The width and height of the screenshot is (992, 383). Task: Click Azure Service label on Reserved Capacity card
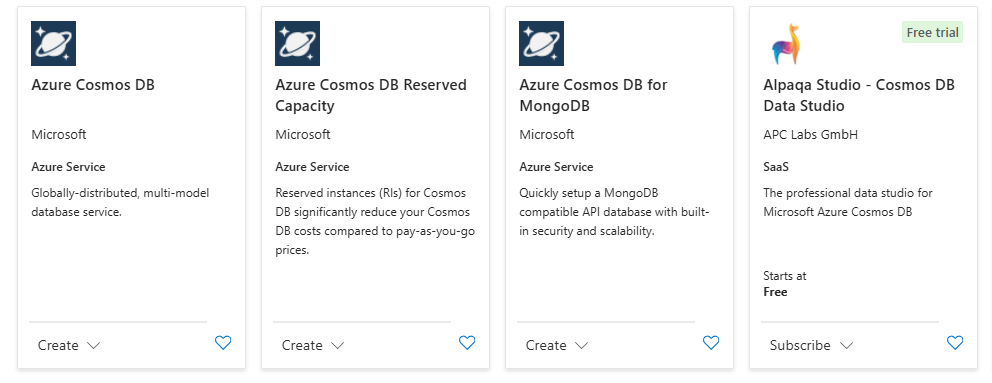click(312, 167)
